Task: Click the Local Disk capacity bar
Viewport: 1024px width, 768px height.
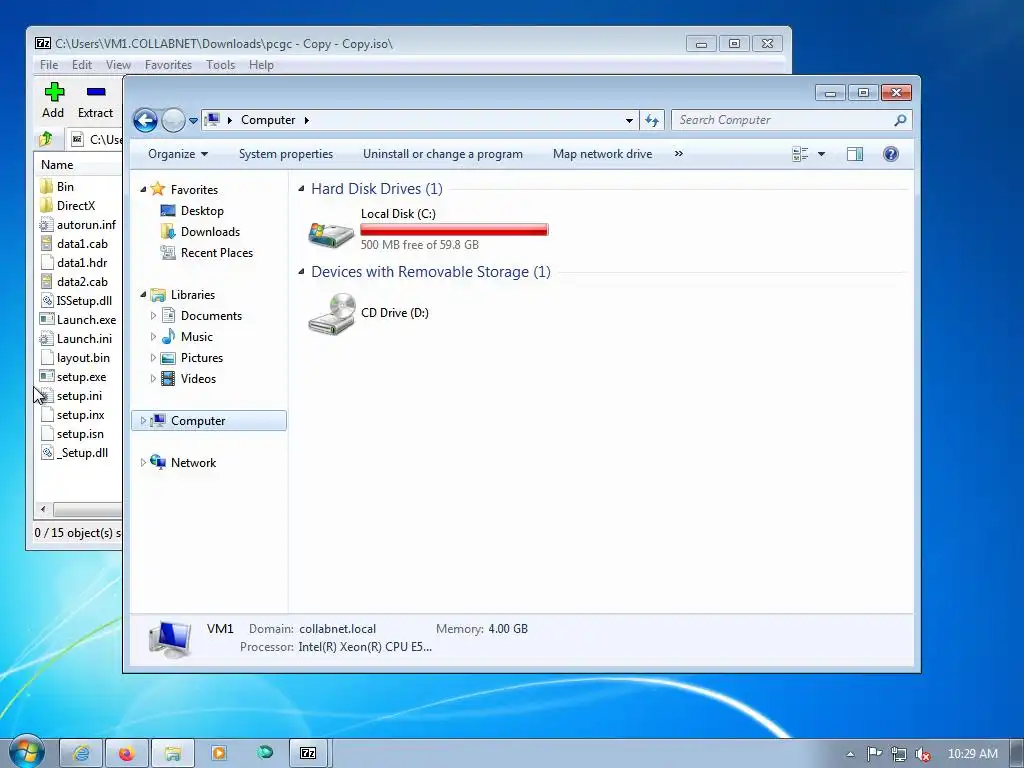Action: (455, 229)
